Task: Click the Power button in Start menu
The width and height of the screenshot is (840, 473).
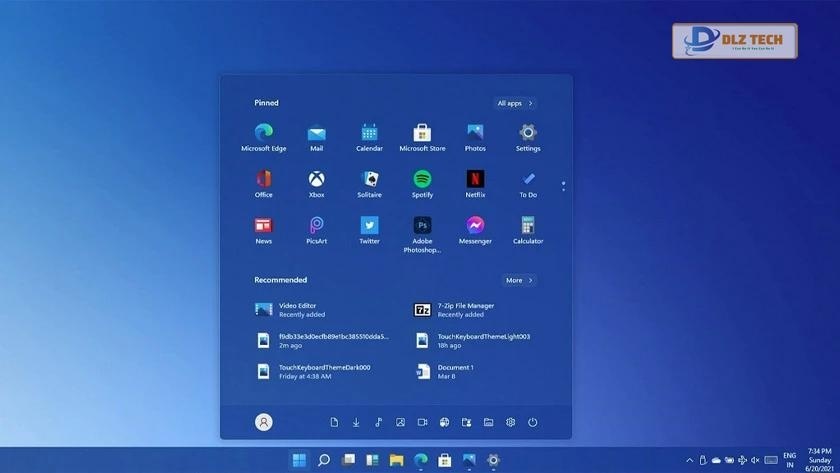Action: point(532,422)
